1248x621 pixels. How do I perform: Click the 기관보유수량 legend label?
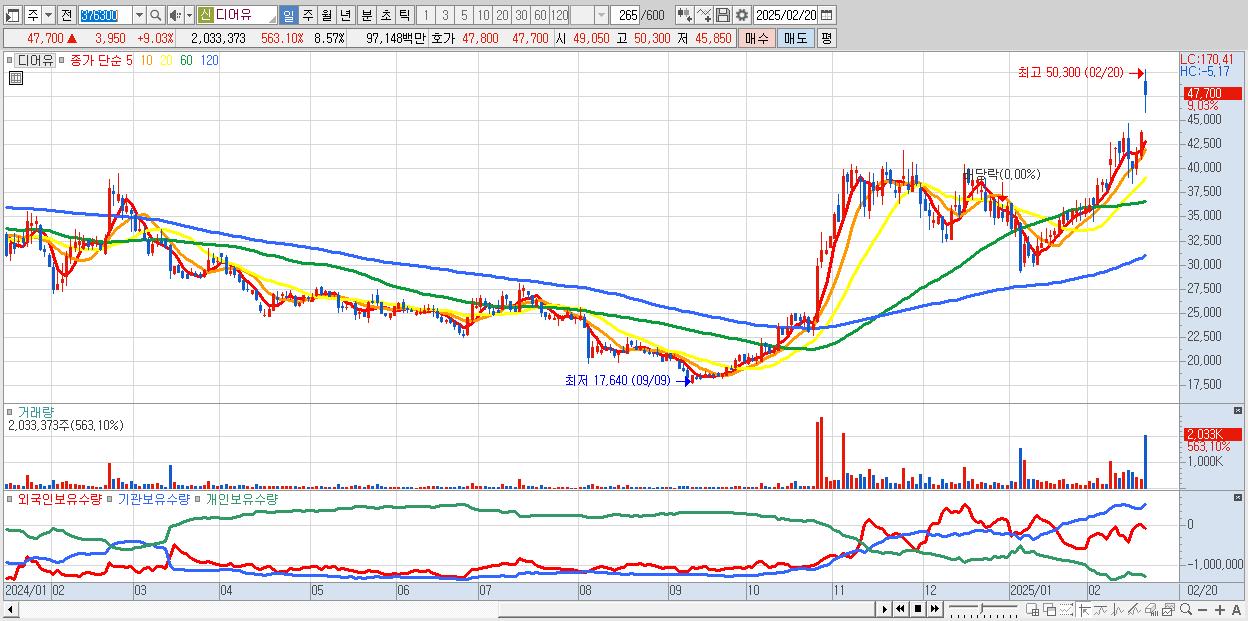tap(154, 498)
